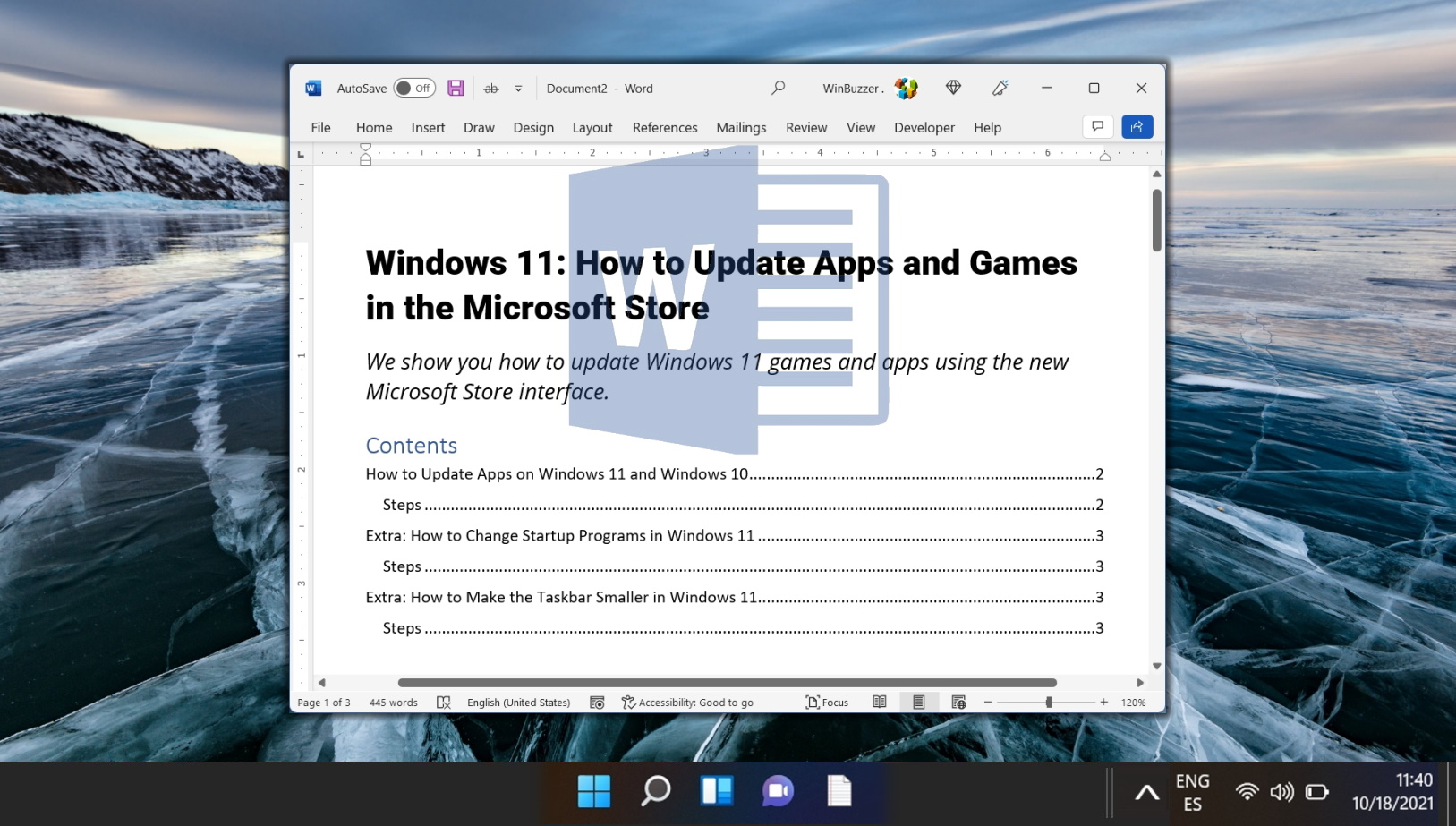Image resolution: width=1456 pixels, height=826 pixels.
Task: Select the Review tab
Action: pyautogui.click(x=806, y=128)
